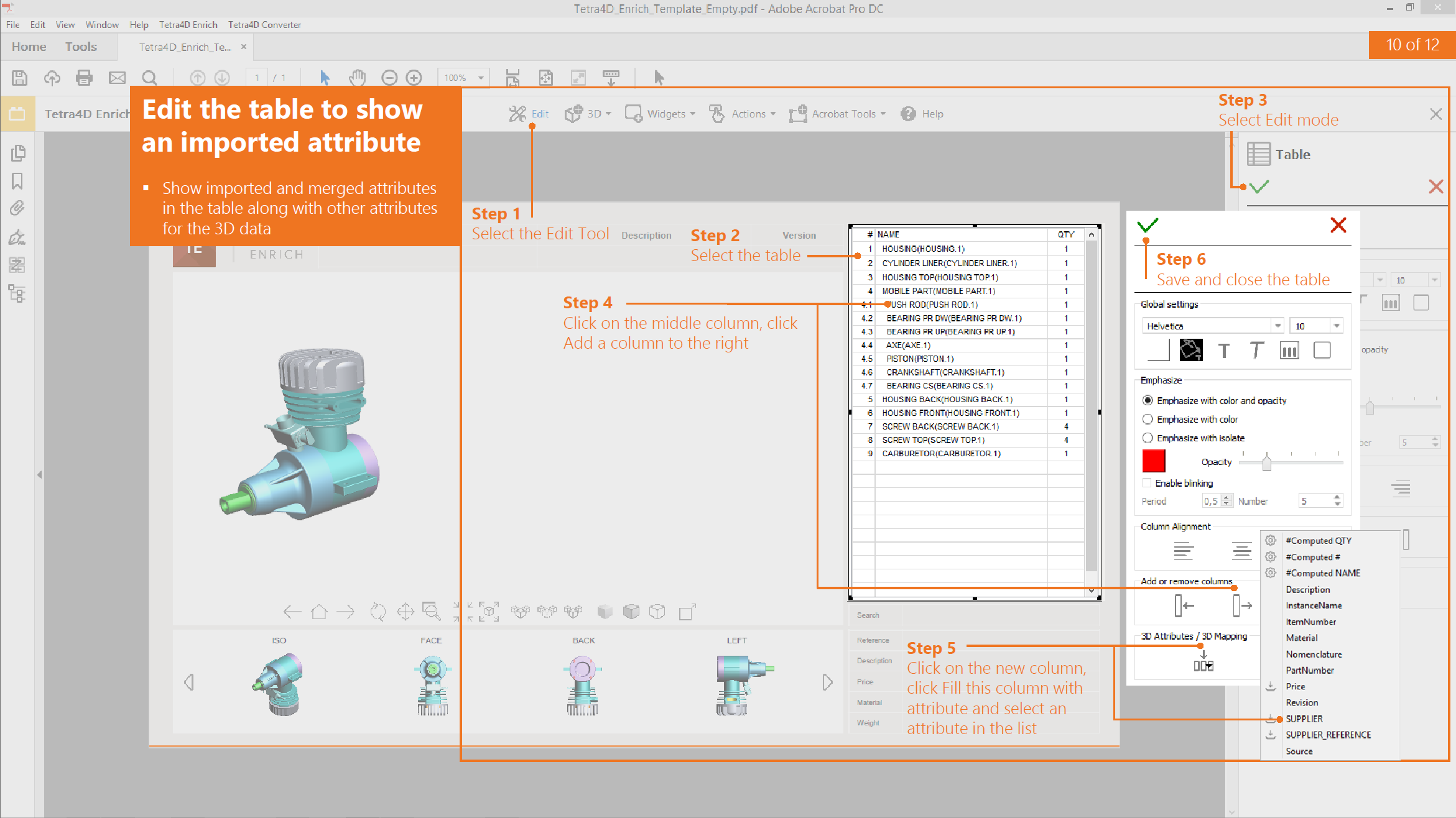The height and width of the screenshot is (818, 1456).
Task: Open the View menu
Action: (x=65, y=25)
